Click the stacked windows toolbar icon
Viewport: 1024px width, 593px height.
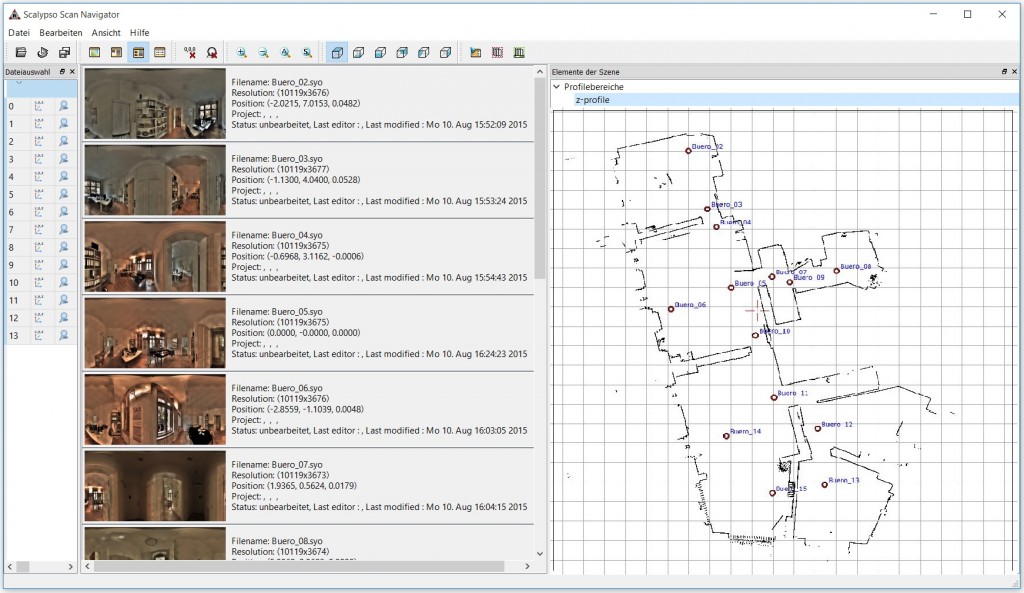[x=64, y=53]
